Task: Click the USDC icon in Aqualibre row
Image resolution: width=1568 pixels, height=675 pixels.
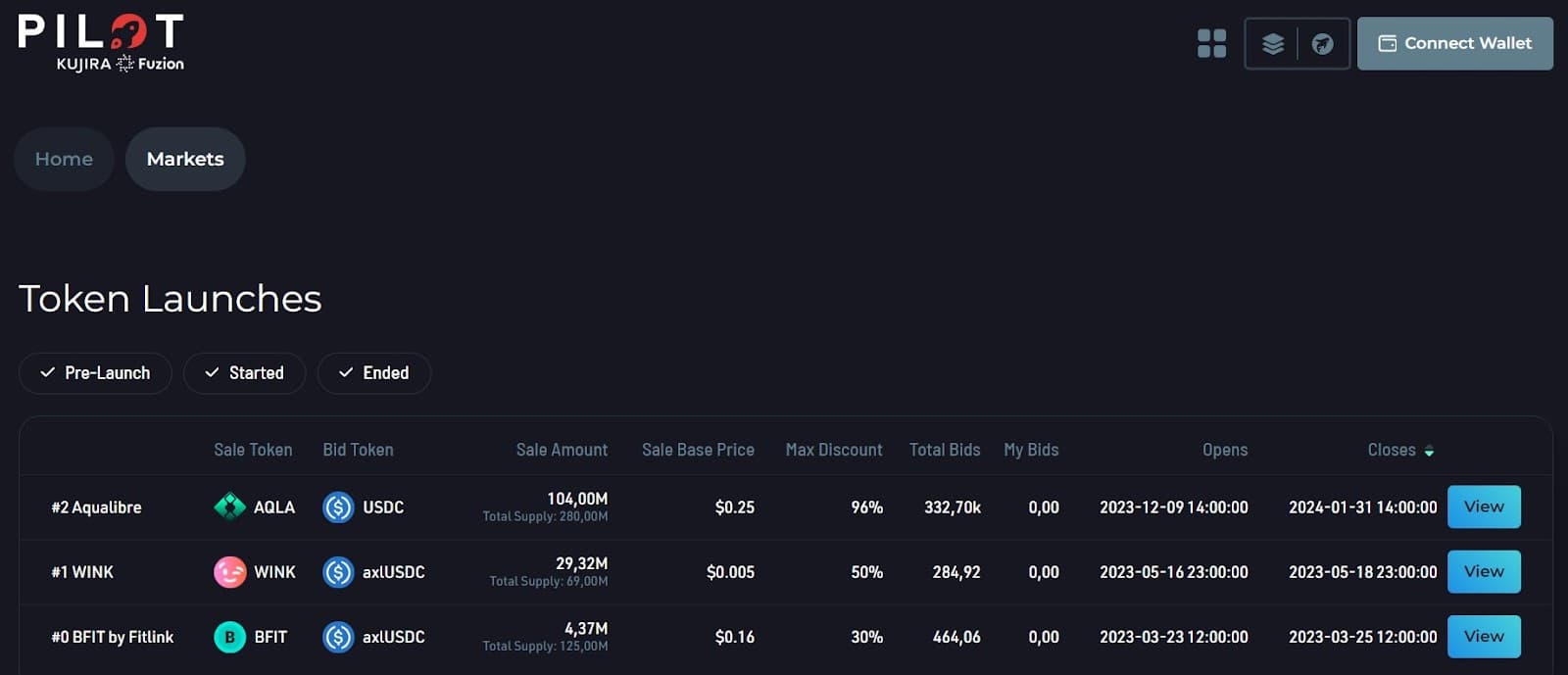Action: [338, 506]
